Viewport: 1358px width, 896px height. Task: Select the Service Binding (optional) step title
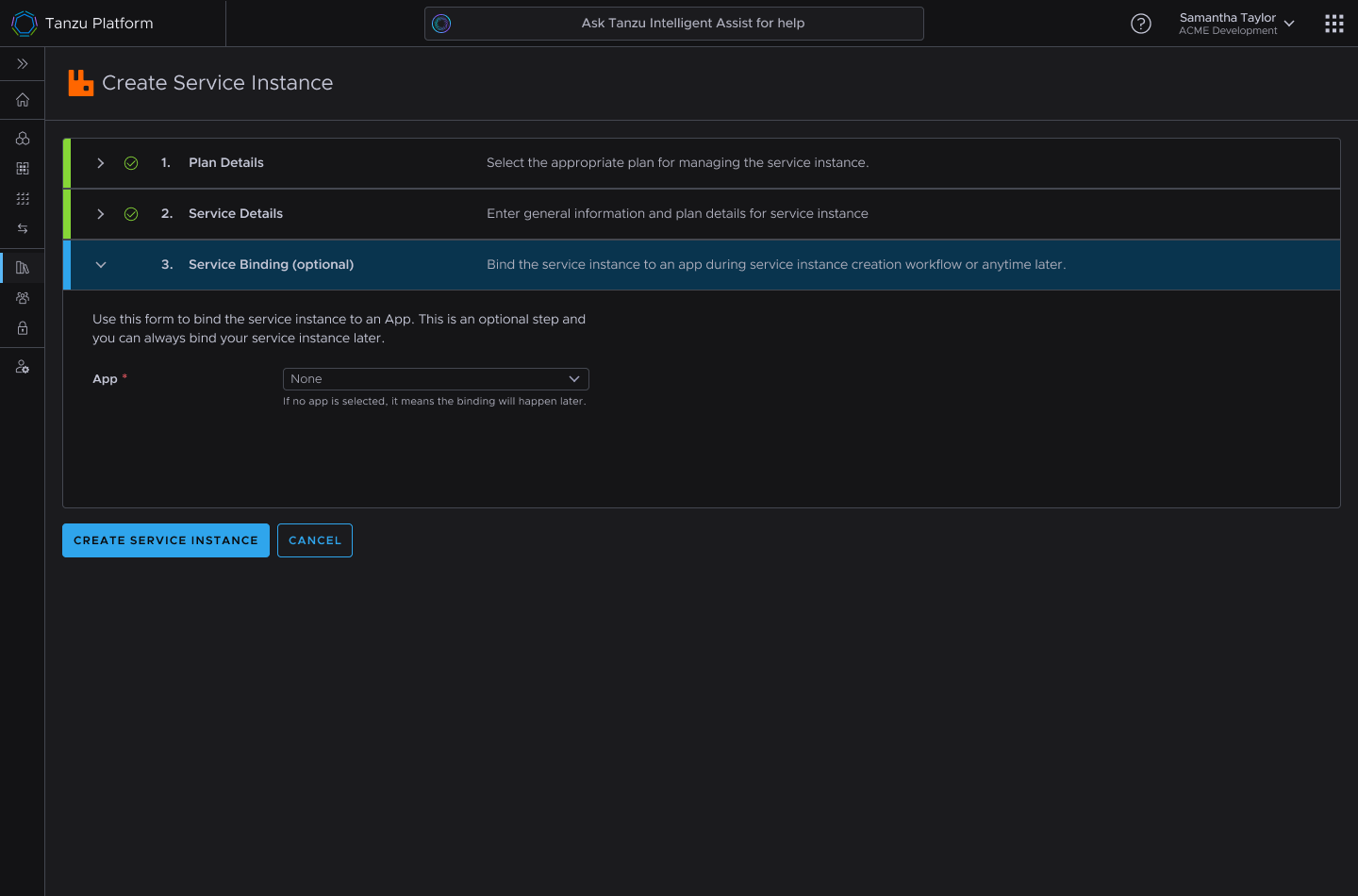click(x=272, y=265)
